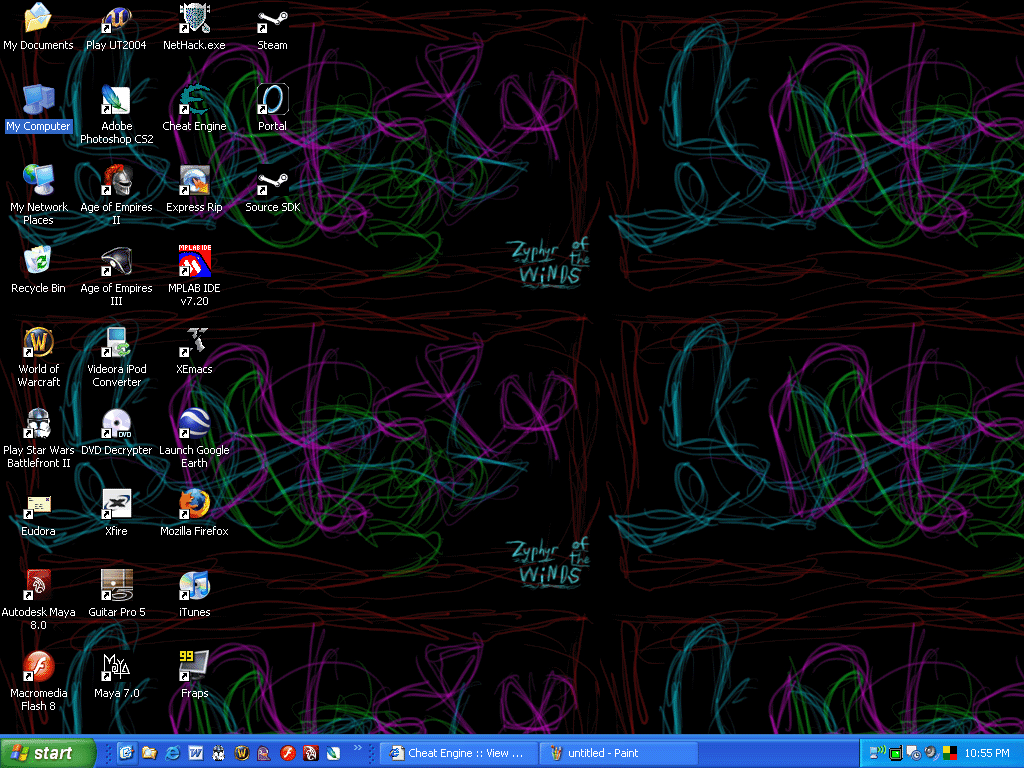Click the red Maya icon in Quick Launch
This screenshot has height=768, width=1024.
point(311,753)
